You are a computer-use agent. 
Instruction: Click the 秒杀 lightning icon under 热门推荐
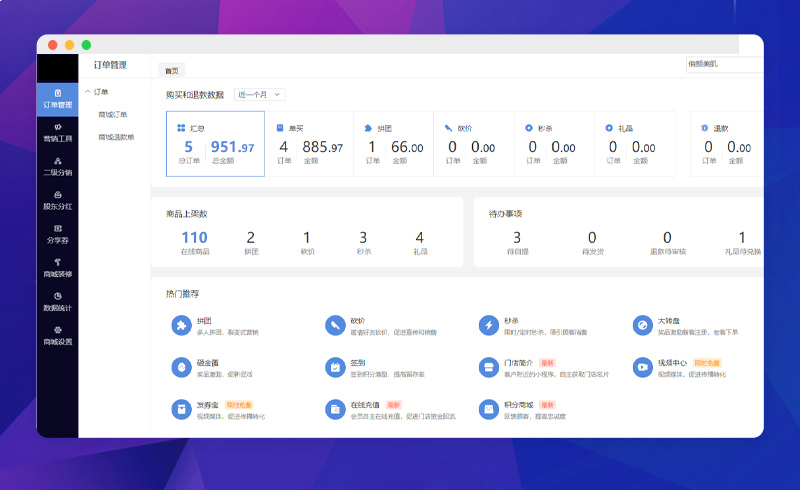pos(488,326)
